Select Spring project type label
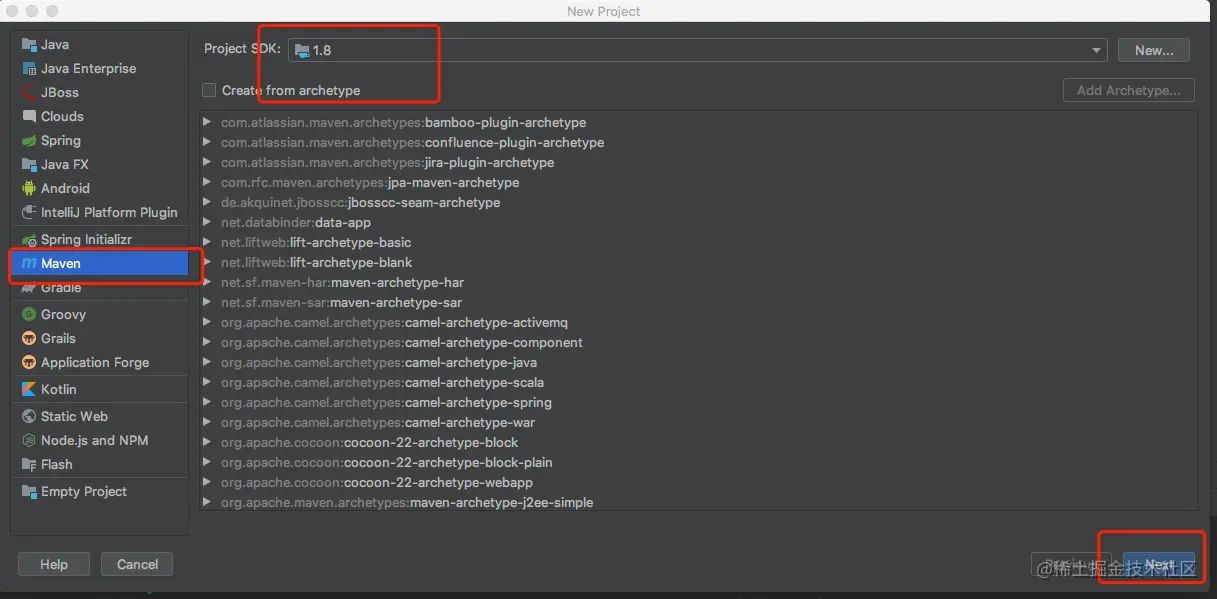Image resolution: width=1217 pixels, height=599 pixels. click(x=61, y=141)
